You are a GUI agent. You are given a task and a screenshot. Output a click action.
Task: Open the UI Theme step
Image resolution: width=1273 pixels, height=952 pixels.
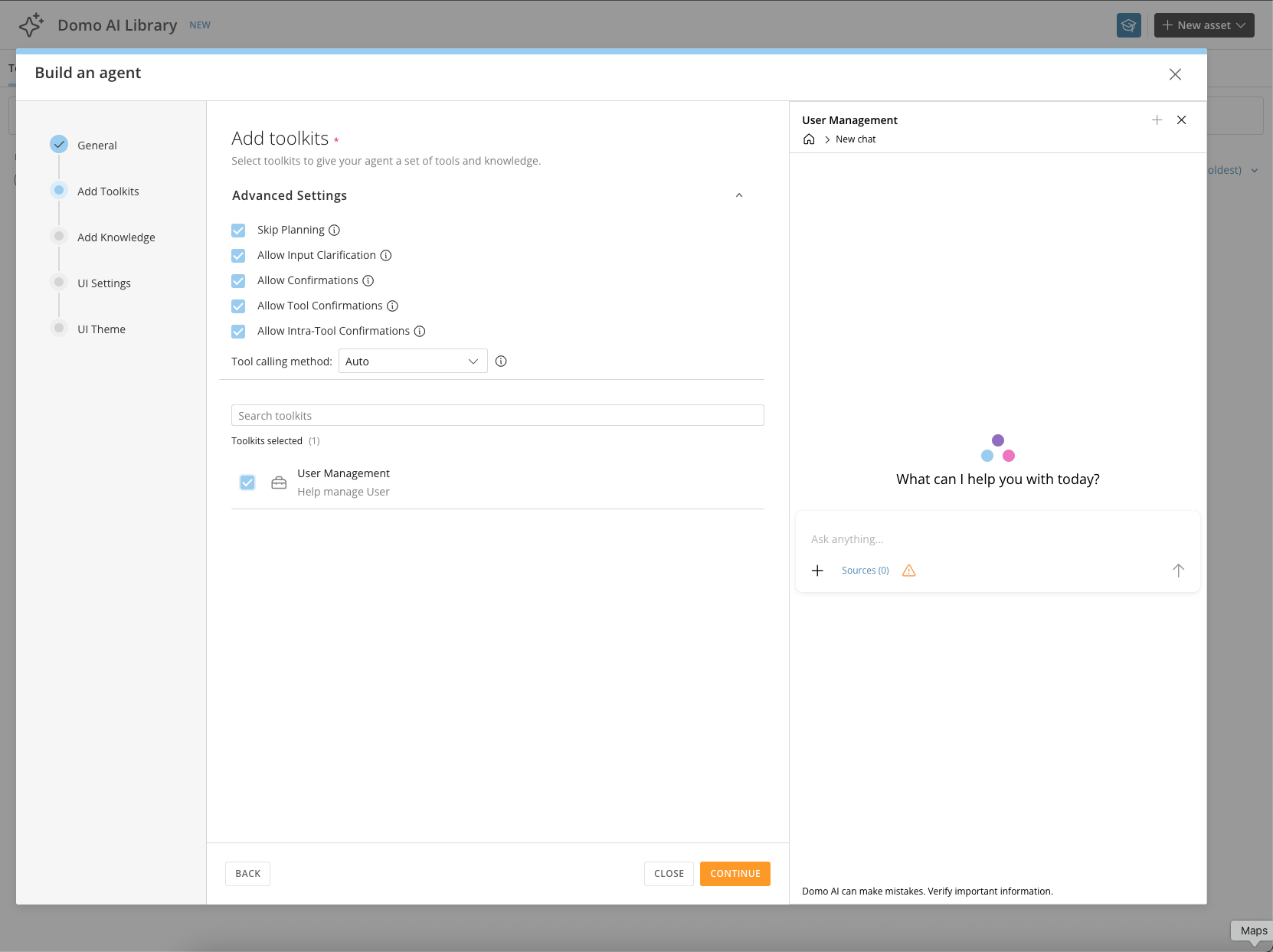coord(101,329)
